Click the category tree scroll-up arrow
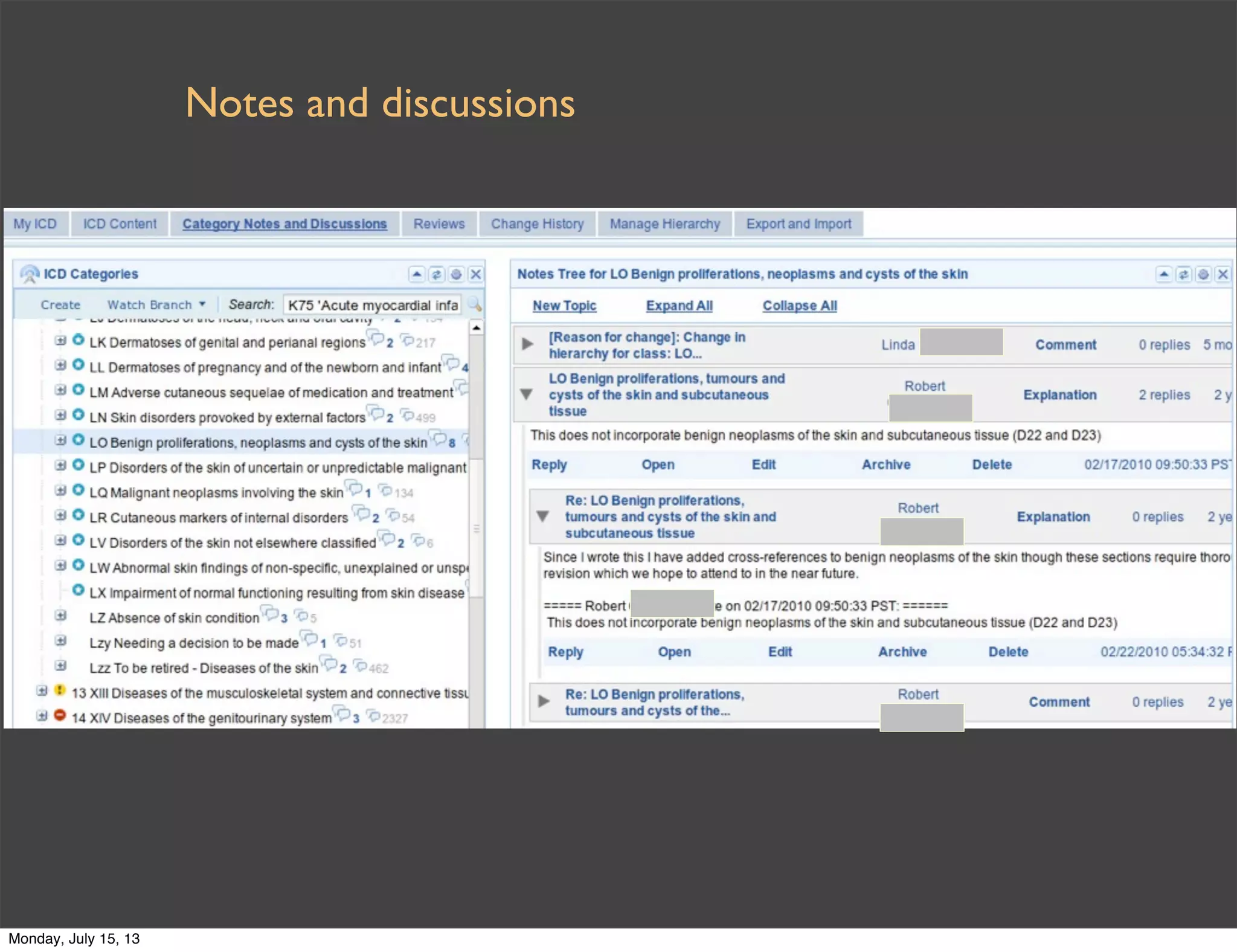The width and height of the screenshot is (1237, 952). coord(477,327)
